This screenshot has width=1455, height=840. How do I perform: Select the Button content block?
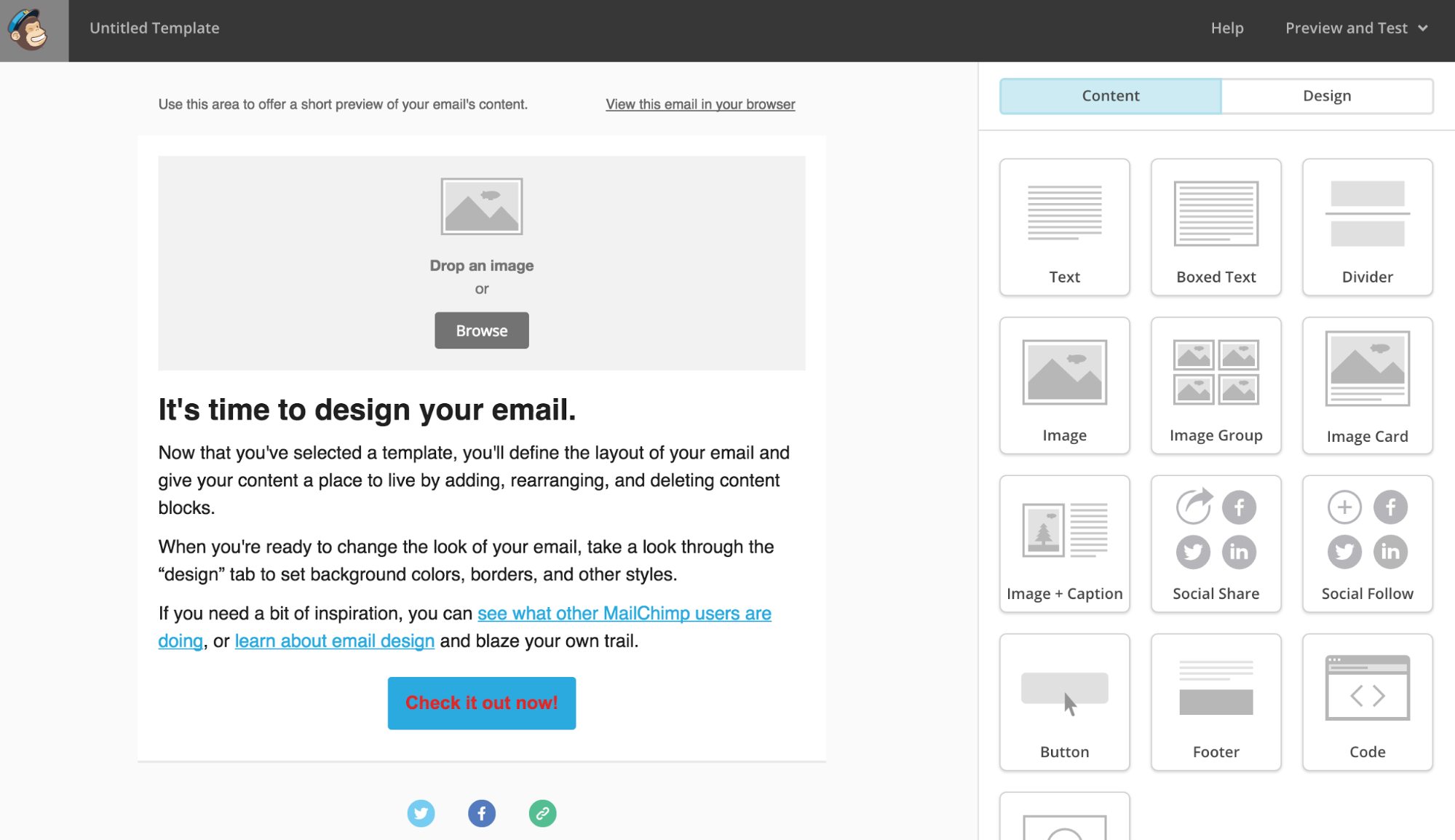pyautogui.click(x=1065, y=702)
